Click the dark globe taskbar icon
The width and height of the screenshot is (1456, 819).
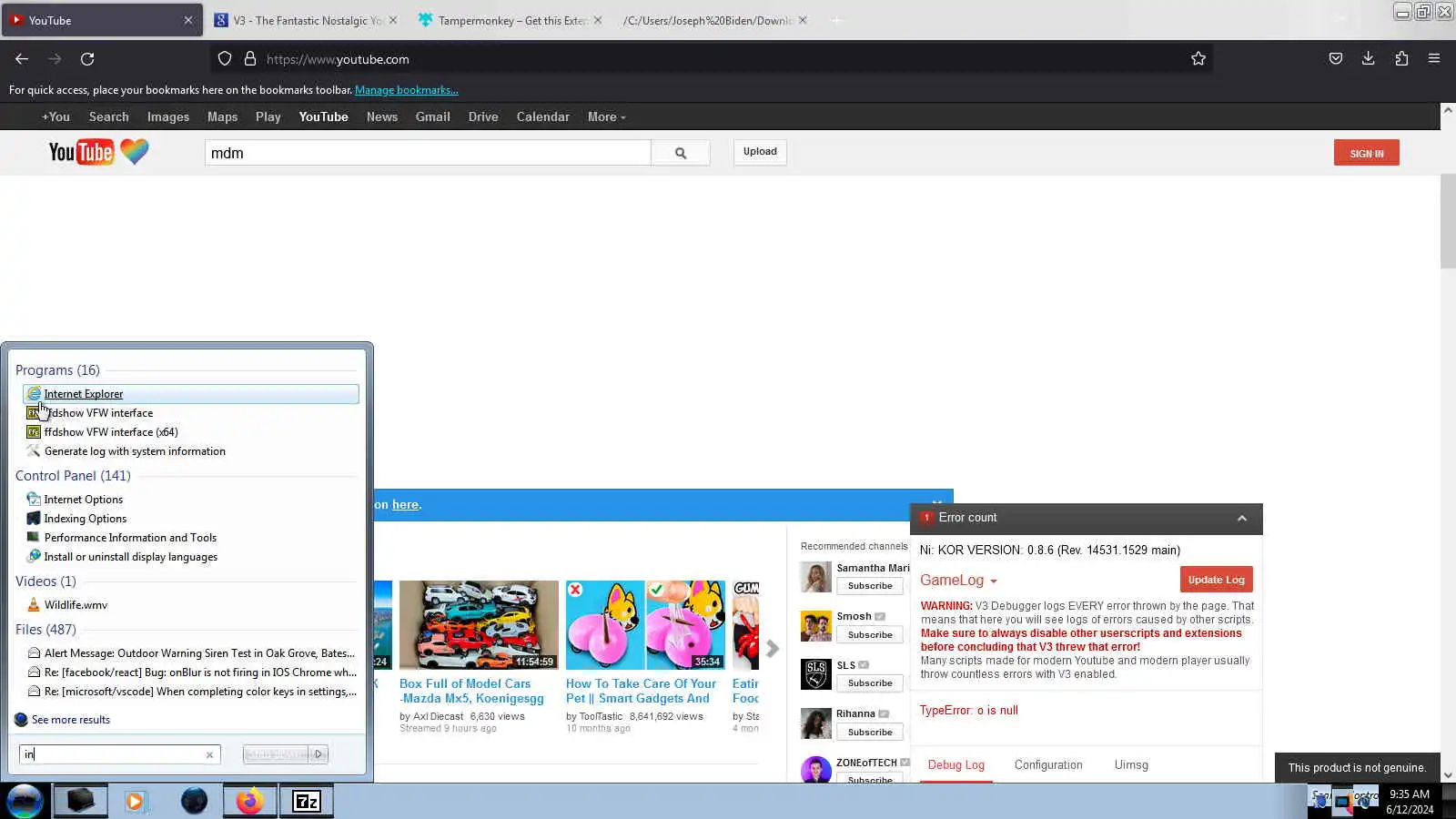click(x=194, y=801)
